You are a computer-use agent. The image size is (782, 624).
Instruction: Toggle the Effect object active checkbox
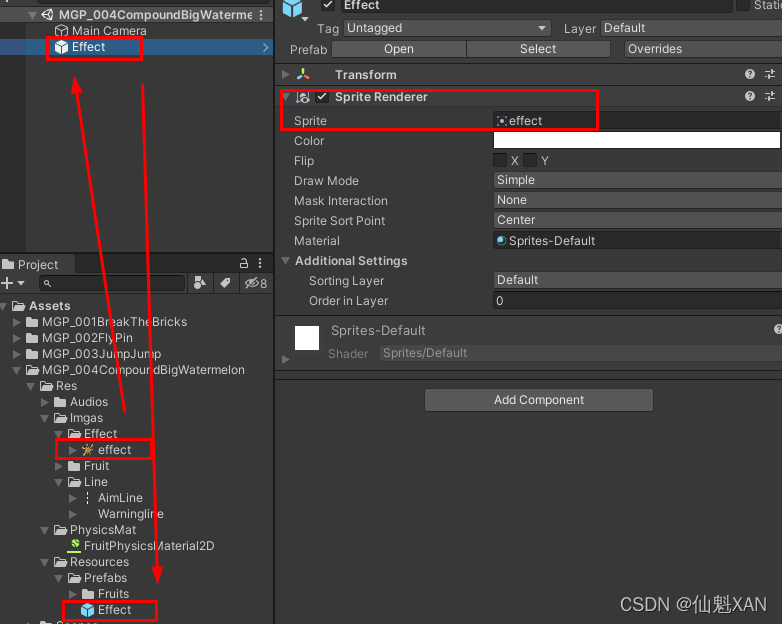click(x=328, y=5)
